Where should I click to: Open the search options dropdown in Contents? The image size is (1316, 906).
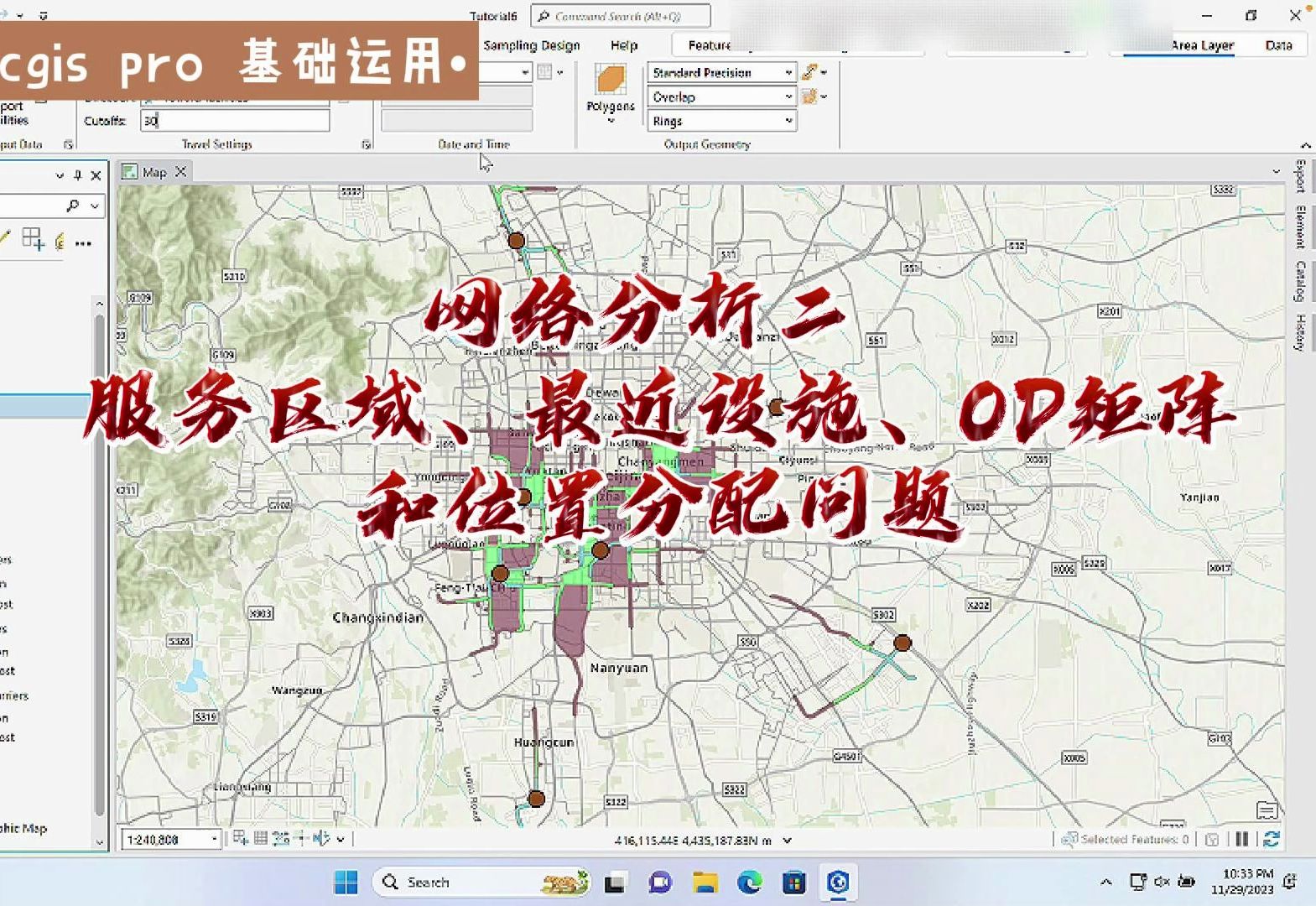click(x=95, y=206)
